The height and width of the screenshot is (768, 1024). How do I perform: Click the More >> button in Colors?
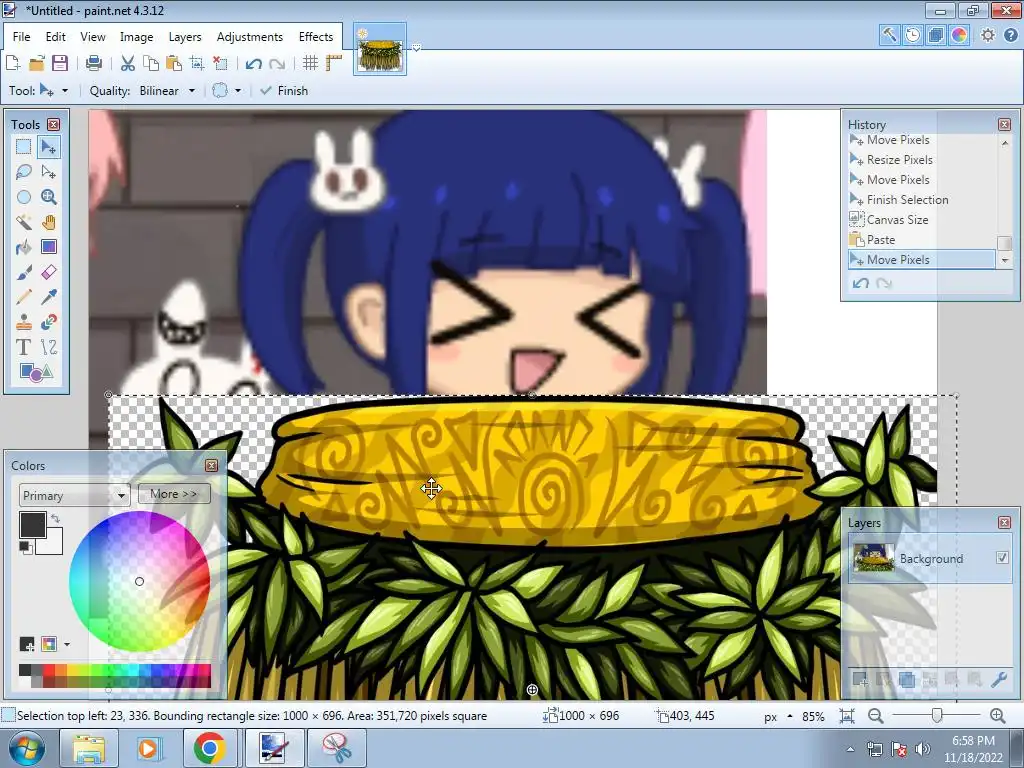click(174, 494)
